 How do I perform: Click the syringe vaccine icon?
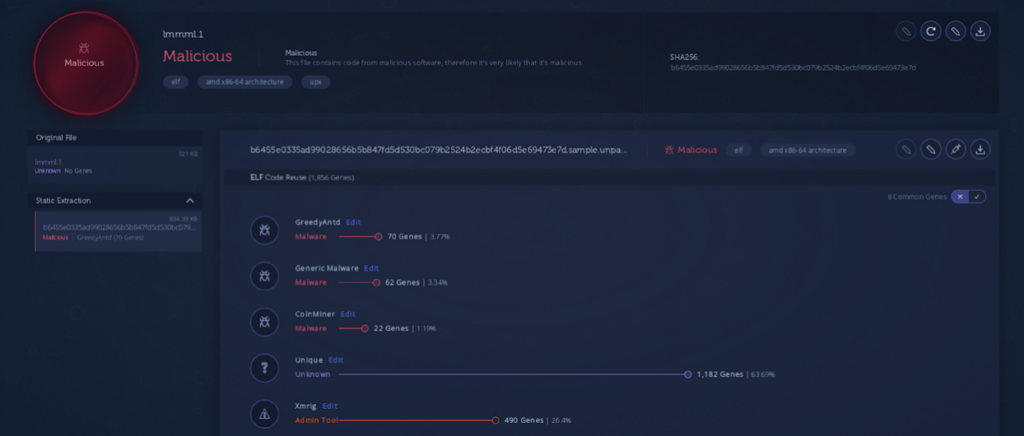(x=955, y=149)
